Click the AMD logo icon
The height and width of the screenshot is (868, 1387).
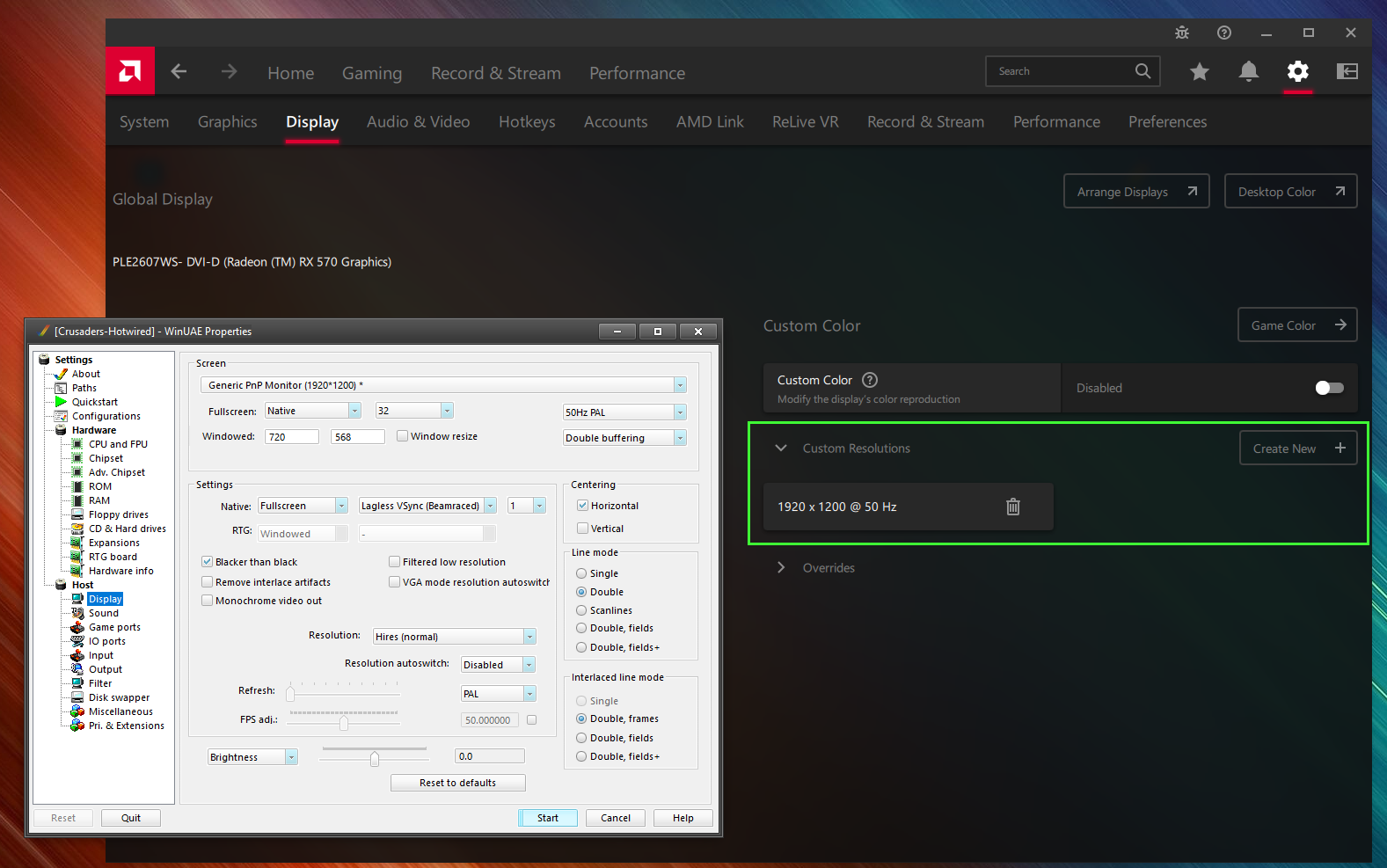click(x=130, y=71)
